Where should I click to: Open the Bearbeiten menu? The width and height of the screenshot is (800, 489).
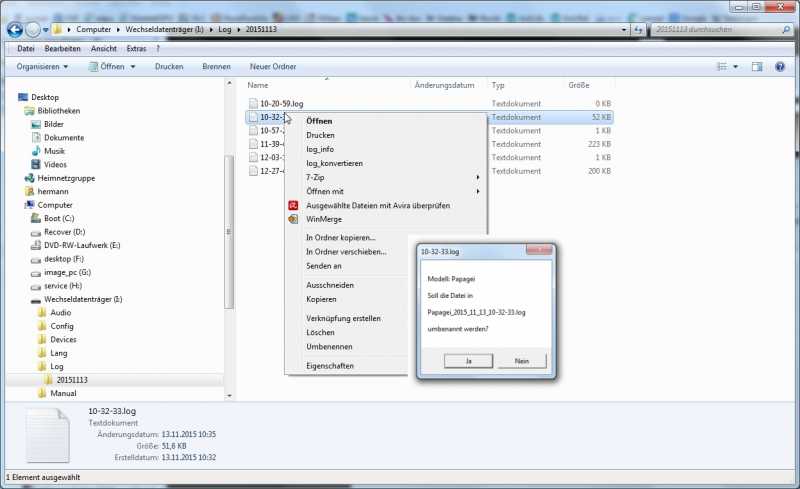click(x=62, y=48)
